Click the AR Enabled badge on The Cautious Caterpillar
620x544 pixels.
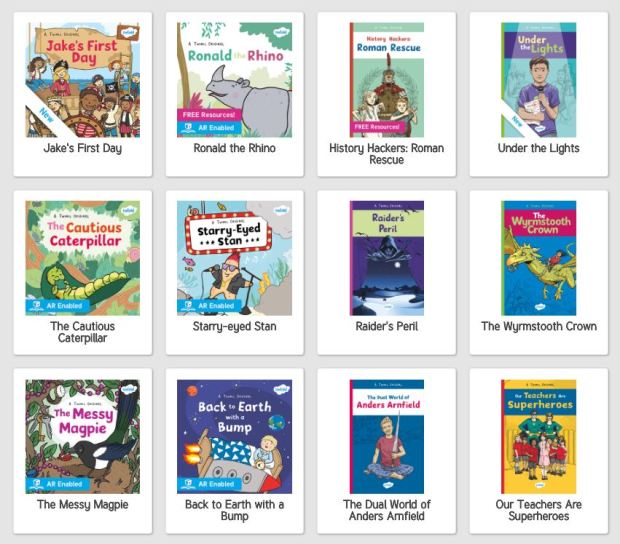click(x=58, y=306)
